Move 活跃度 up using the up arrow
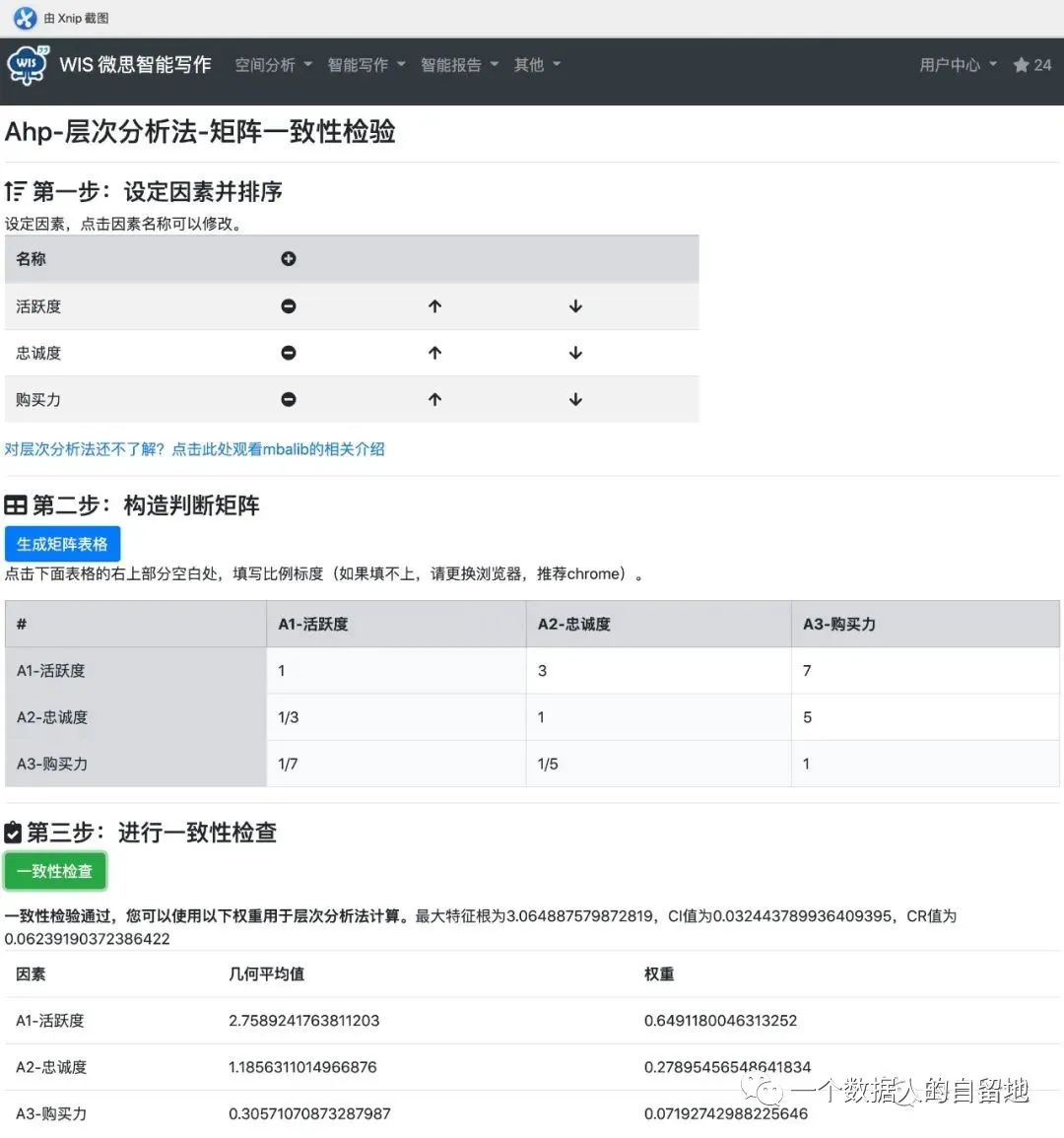1064x1138 pixels. tap(434, 305)
